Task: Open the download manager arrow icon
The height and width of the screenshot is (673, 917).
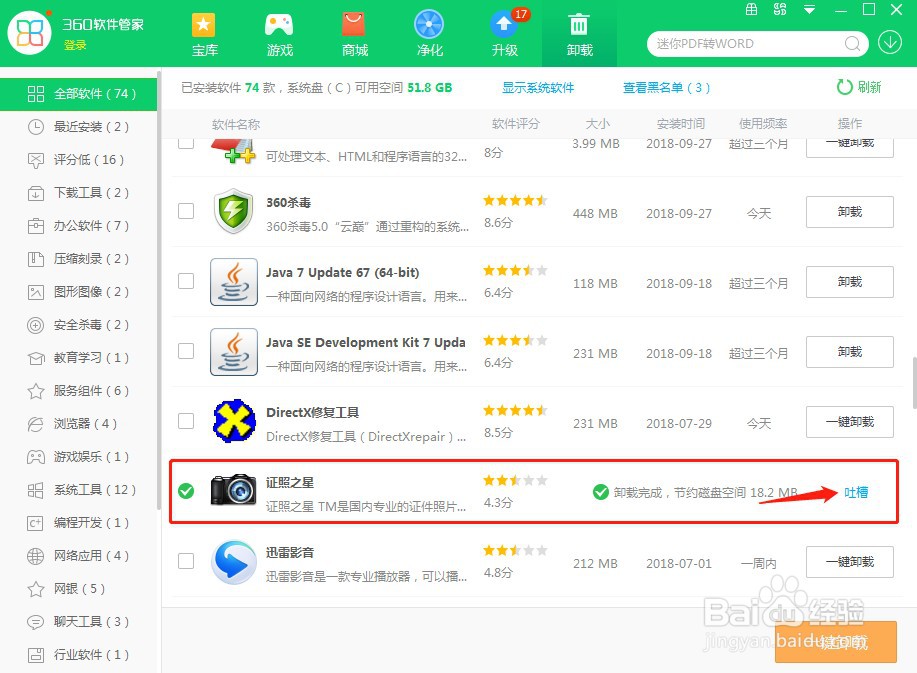Action: [x=890, y=42]
